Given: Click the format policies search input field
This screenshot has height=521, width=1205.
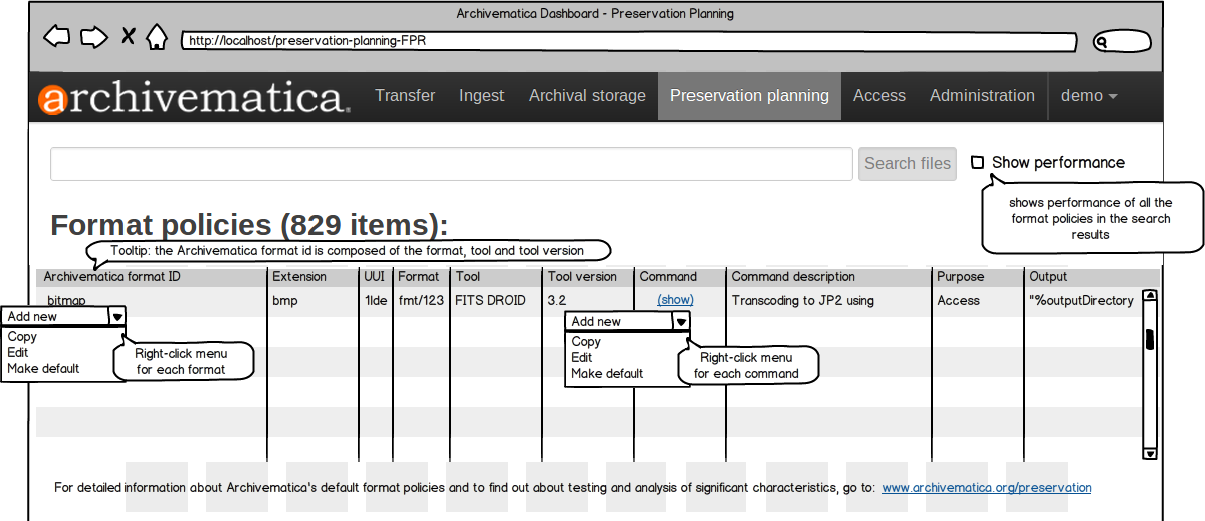Looking at the screenshot, I should tap(451, 164).
